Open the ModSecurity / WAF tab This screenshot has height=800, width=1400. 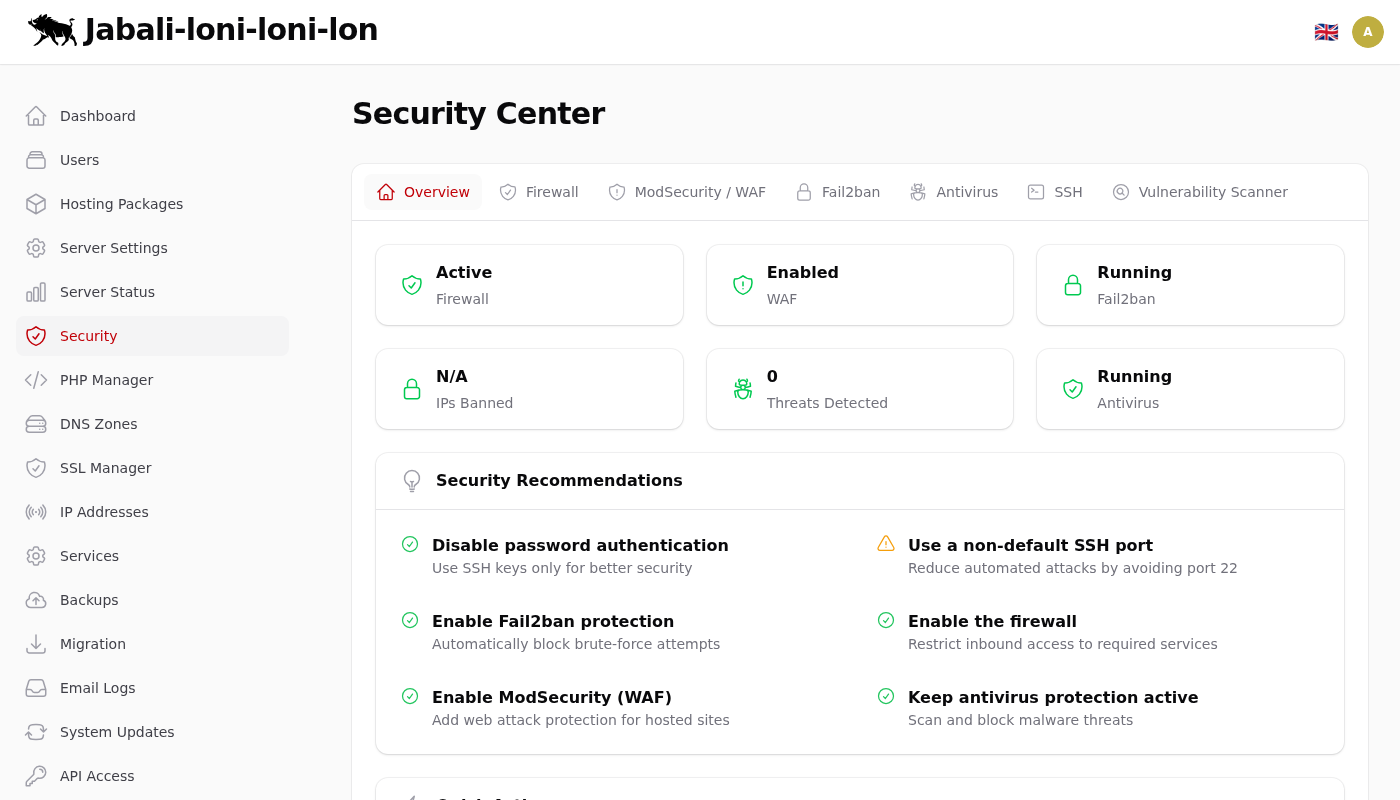coord(687,192)
